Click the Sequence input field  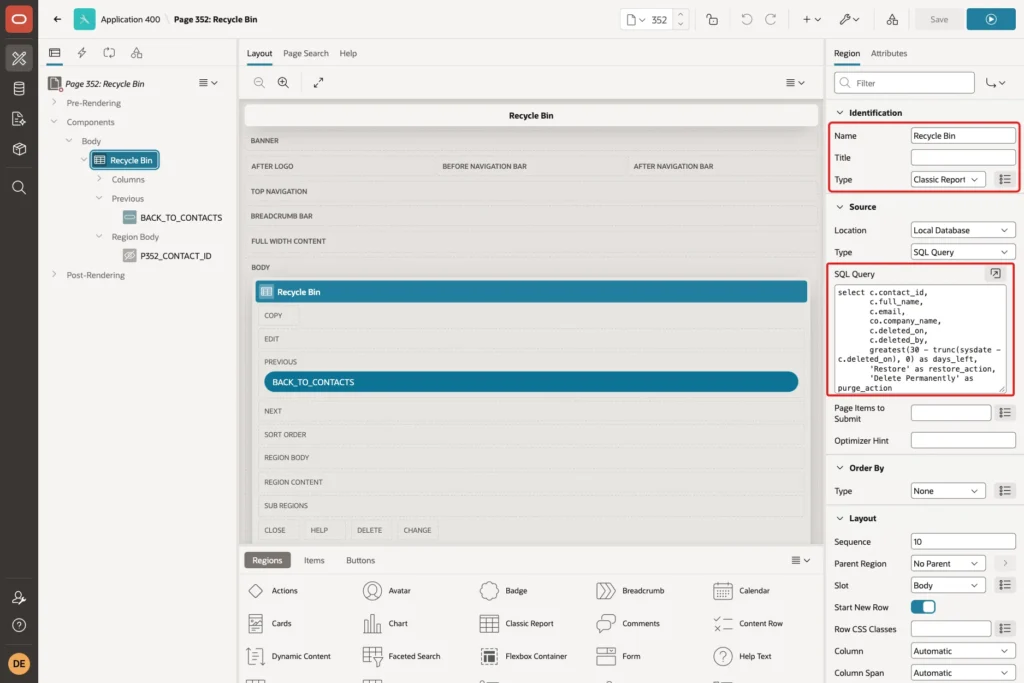tap(963, 541)
